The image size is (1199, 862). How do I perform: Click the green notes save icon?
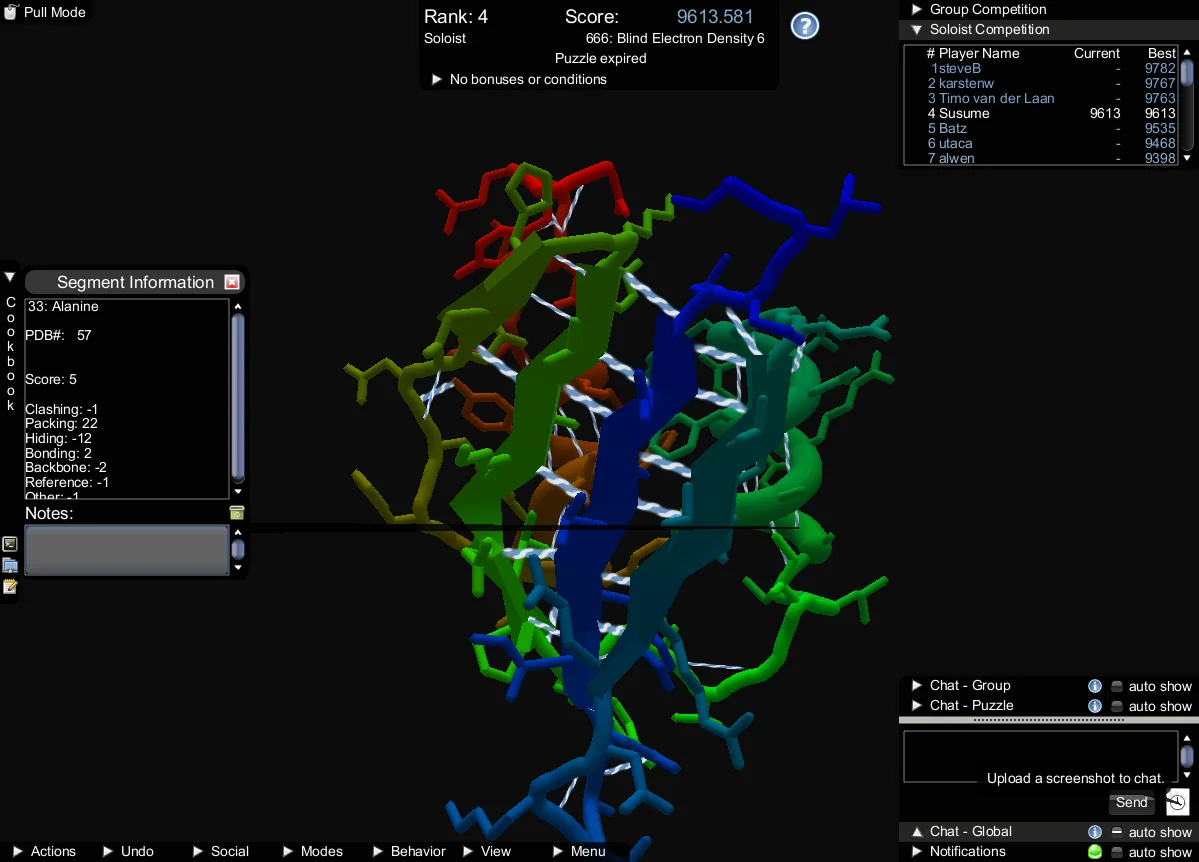coord(237,513)
